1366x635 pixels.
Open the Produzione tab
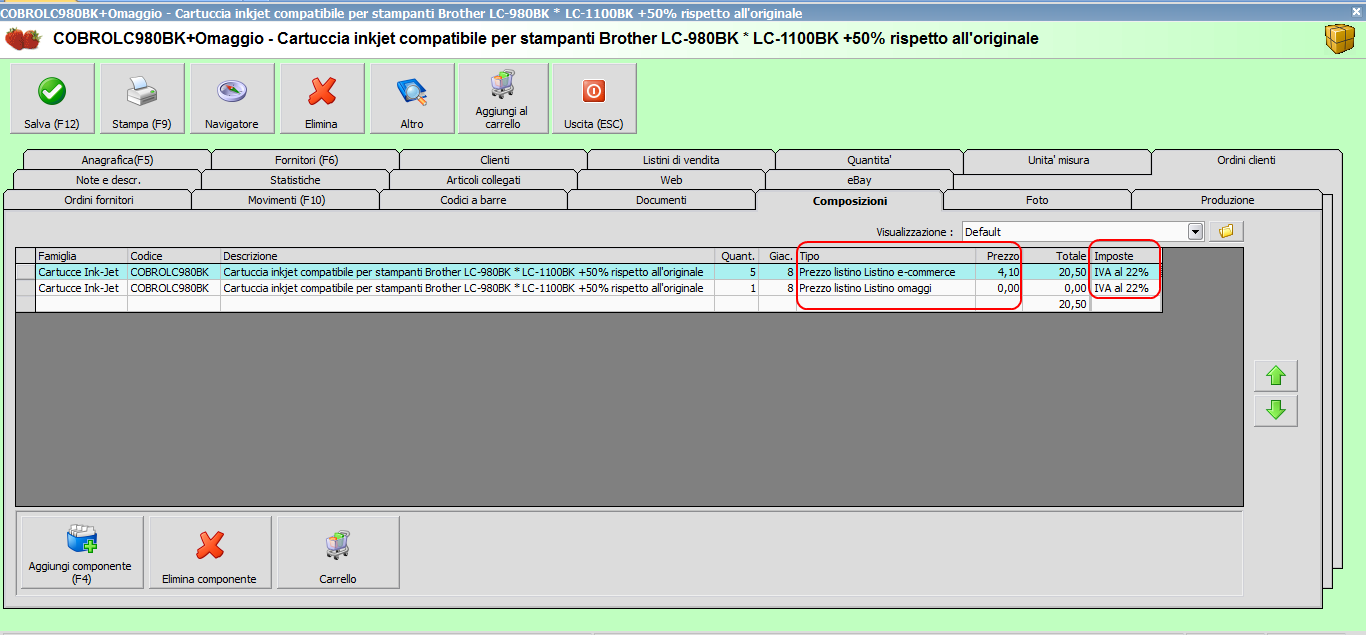[1227, 200]
